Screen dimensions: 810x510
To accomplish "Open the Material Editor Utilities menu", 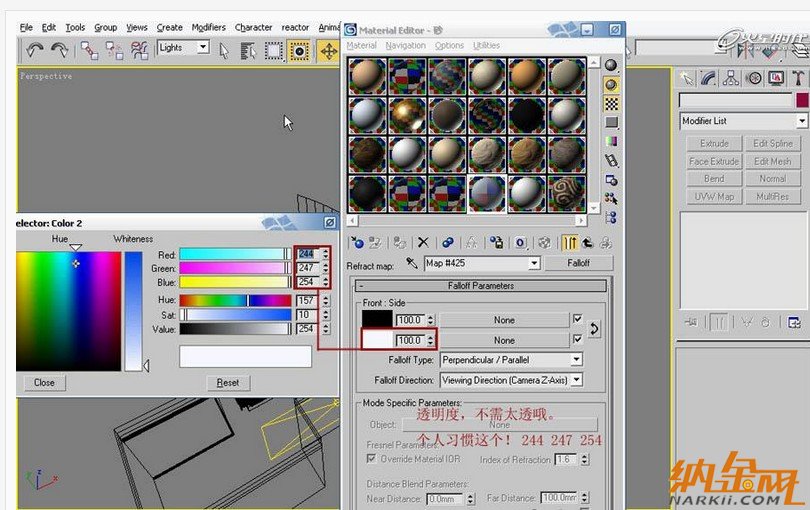I will click(x=487, y=45).
